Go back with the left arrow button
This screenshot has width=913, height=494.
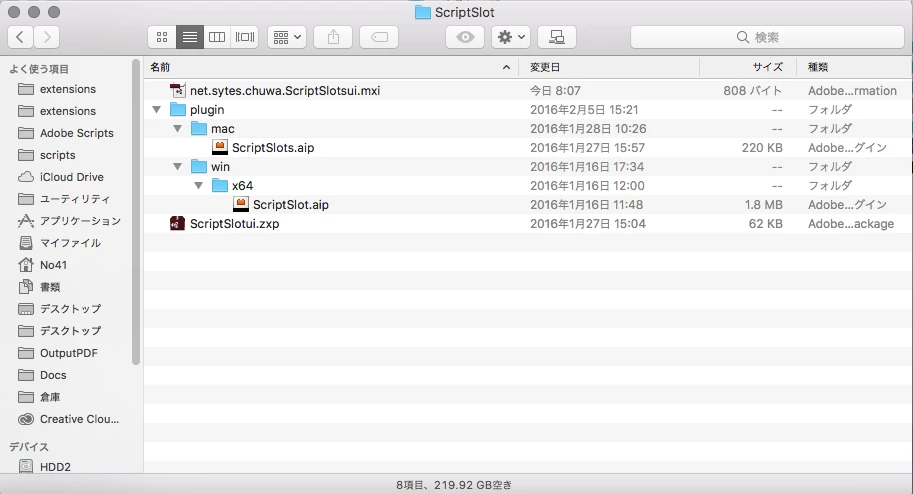pos(20,37)
